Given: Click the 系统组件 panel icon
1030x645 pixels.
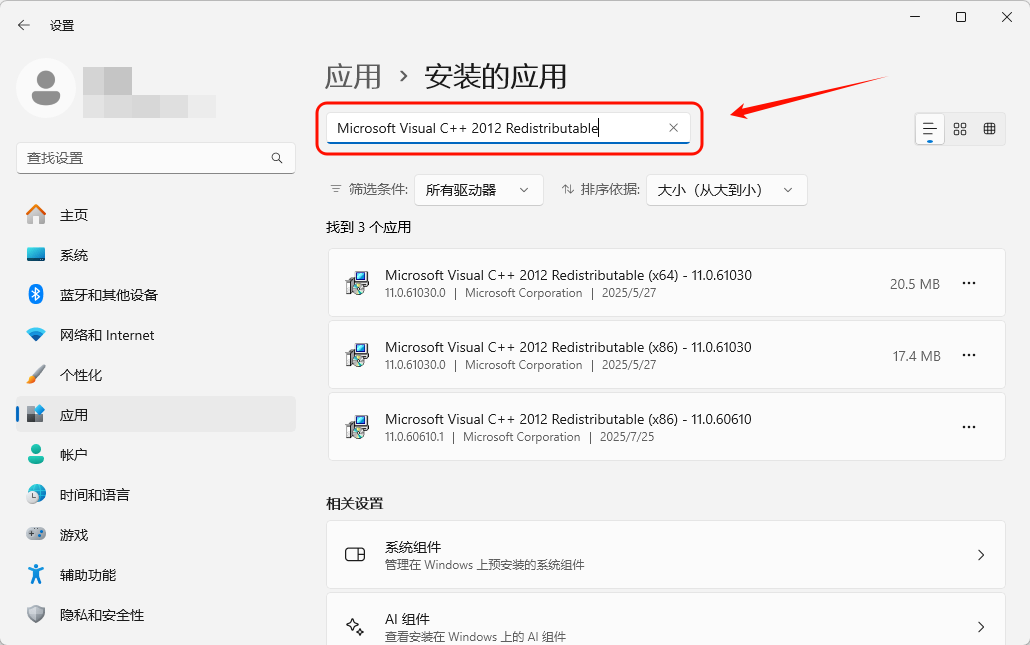Looking at the screenshot, I should 355,554.
